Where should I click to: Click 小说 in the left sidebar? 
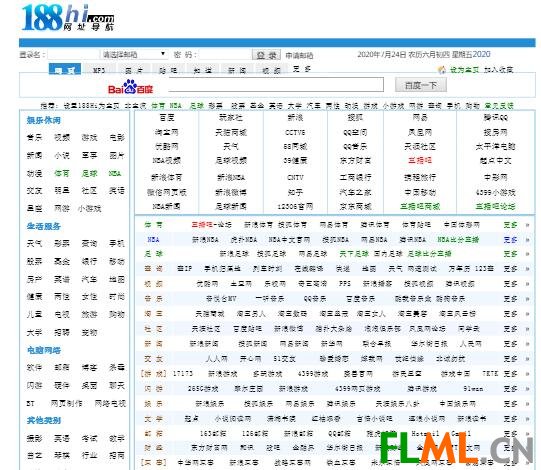(62, 156)
